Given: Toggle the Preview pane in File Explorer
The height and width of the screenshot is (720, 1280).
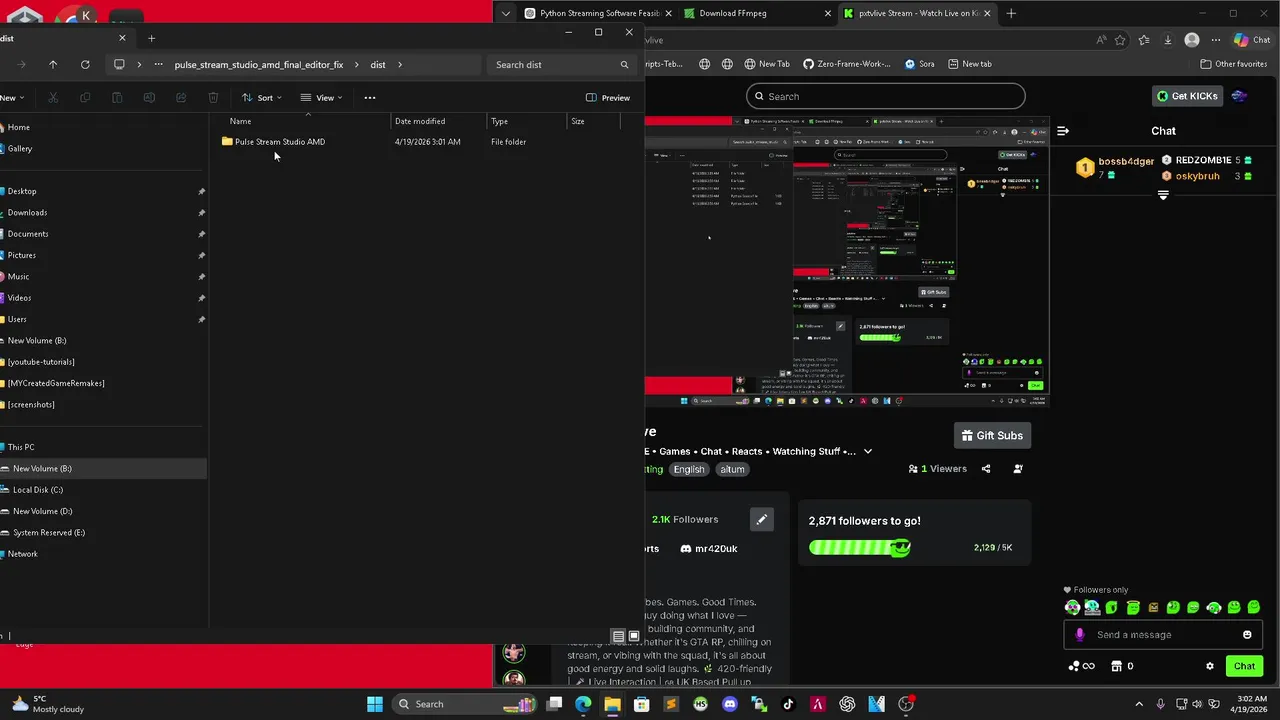Looking at the screenshot, I should (x=608, y=97).
